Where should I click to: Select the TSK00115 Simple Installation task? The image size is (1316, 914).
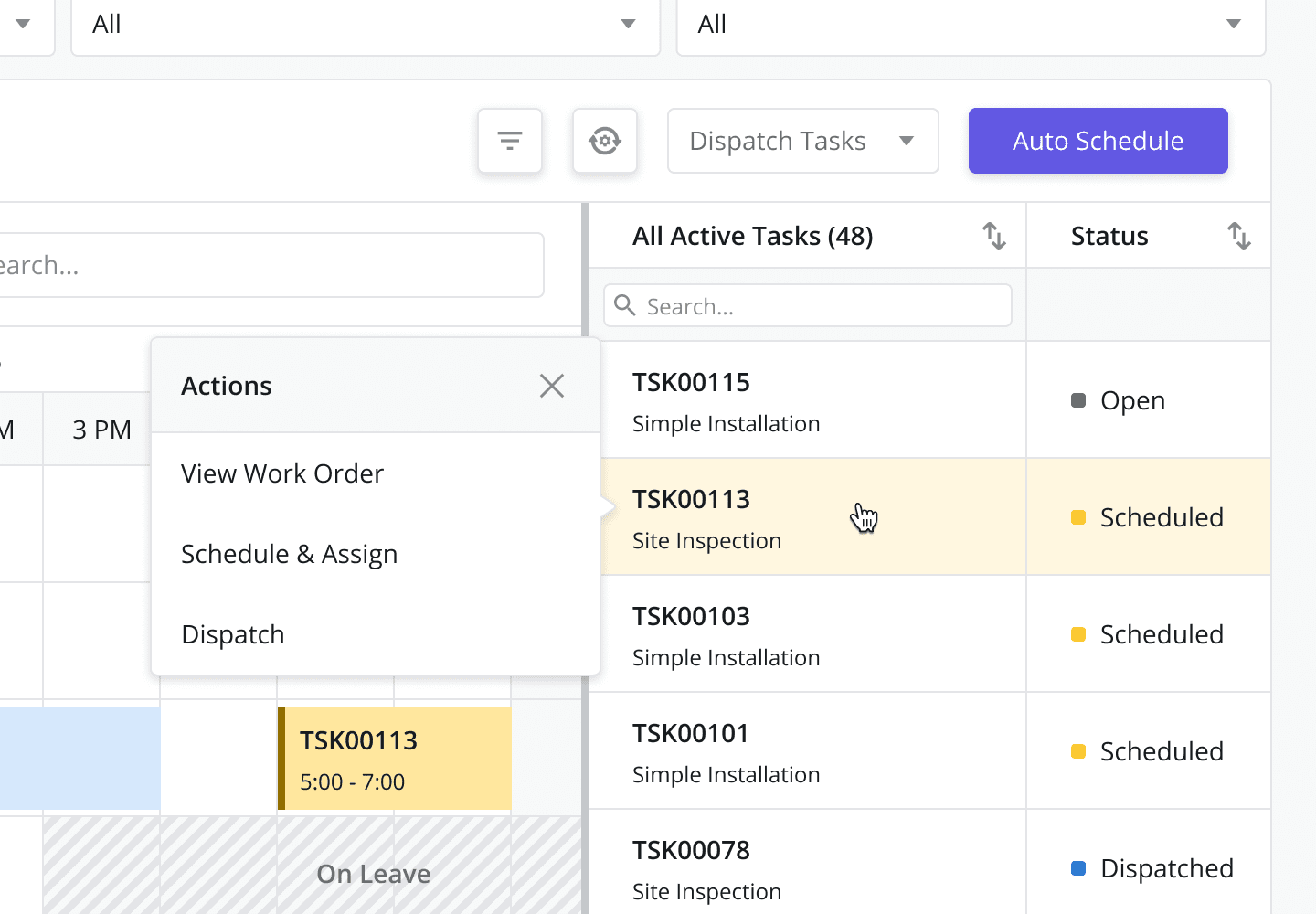[808, 400]
